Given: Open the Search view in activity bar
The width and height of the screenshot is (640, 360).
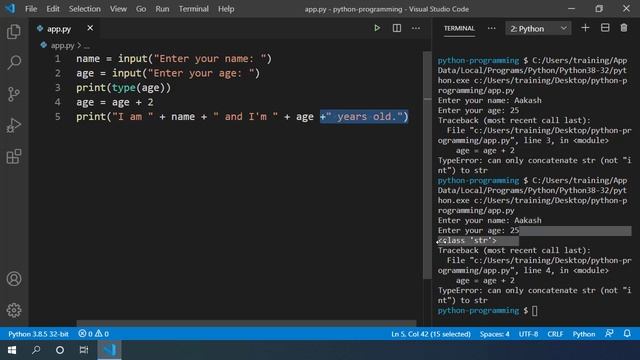Looking at the screenshot, I should [14, 62].
